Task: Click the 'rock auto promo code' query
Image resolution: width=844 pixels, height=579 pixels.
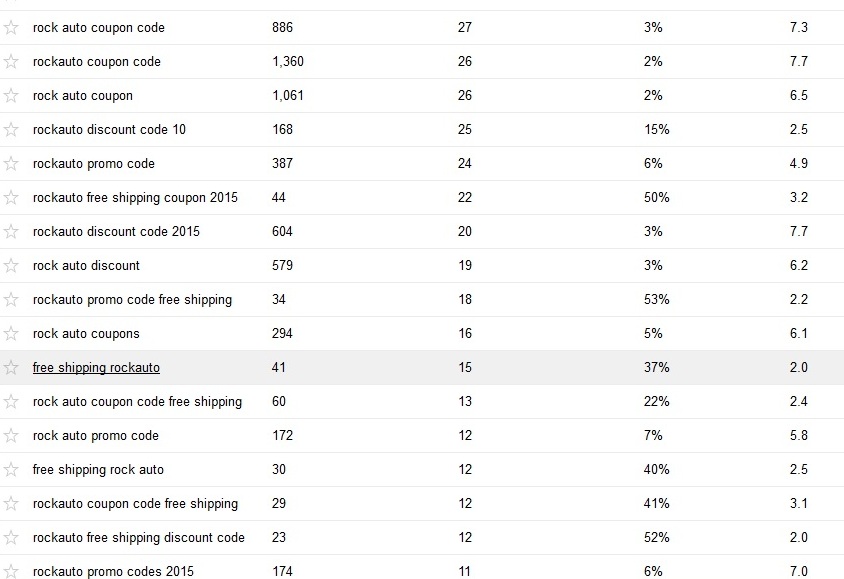Action: click(x=96, y=436)
